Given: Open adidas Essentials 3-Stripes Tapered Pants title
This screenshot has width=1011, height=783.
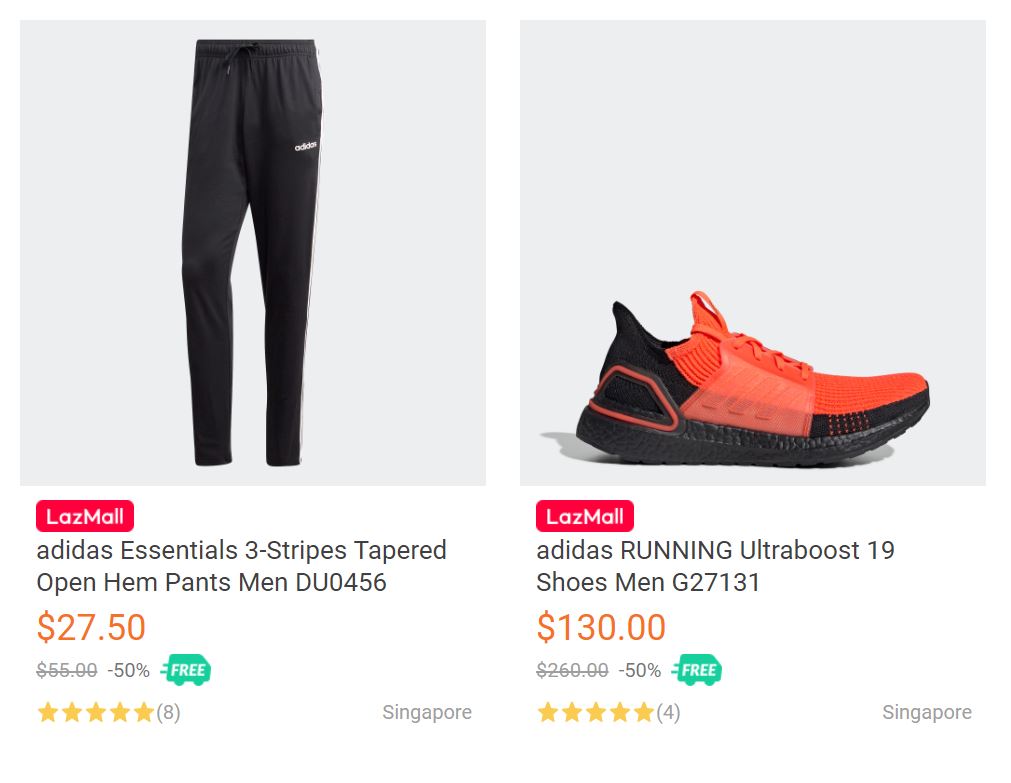Looking at the screenshot, I should click(x=241, y=566).
